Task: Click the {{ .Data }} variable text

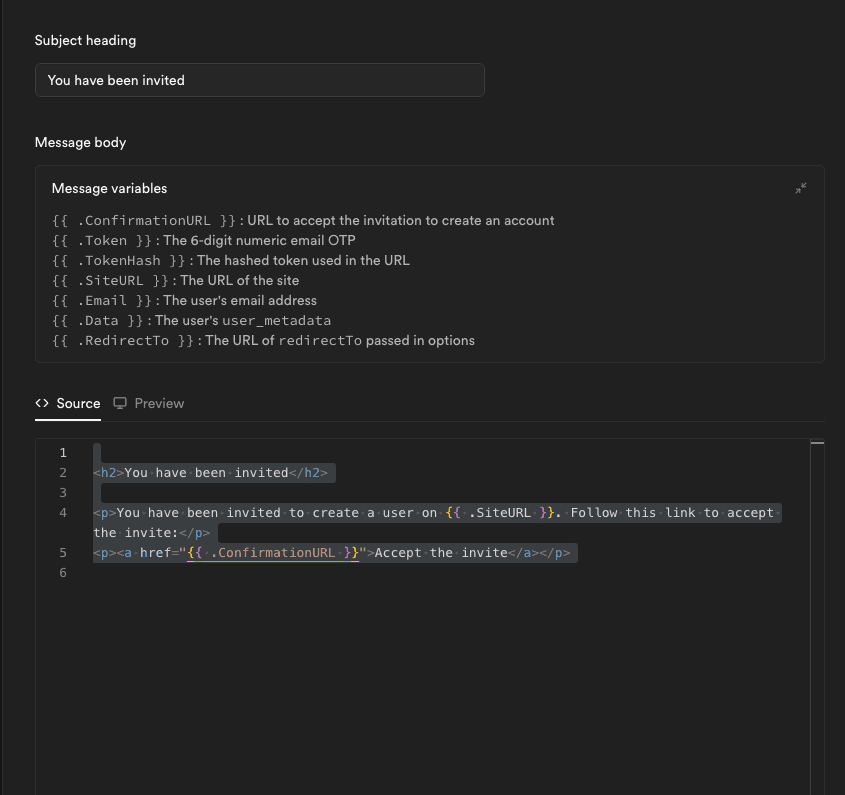Action: tap(98, 320)
